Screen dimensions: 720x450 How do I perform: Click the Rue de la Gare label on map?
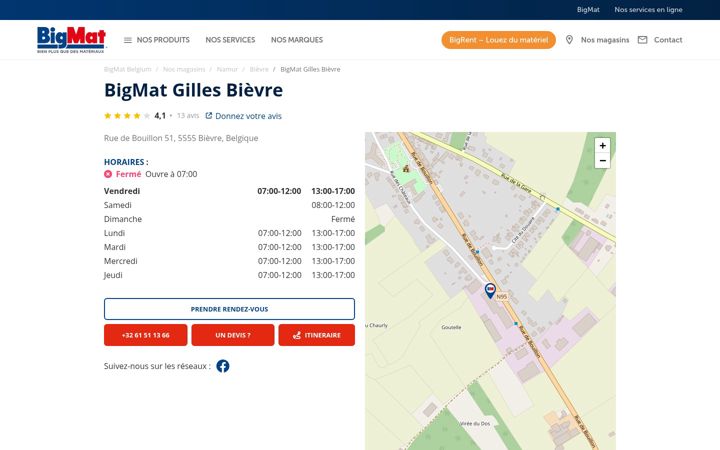click(x=516, y=183)
